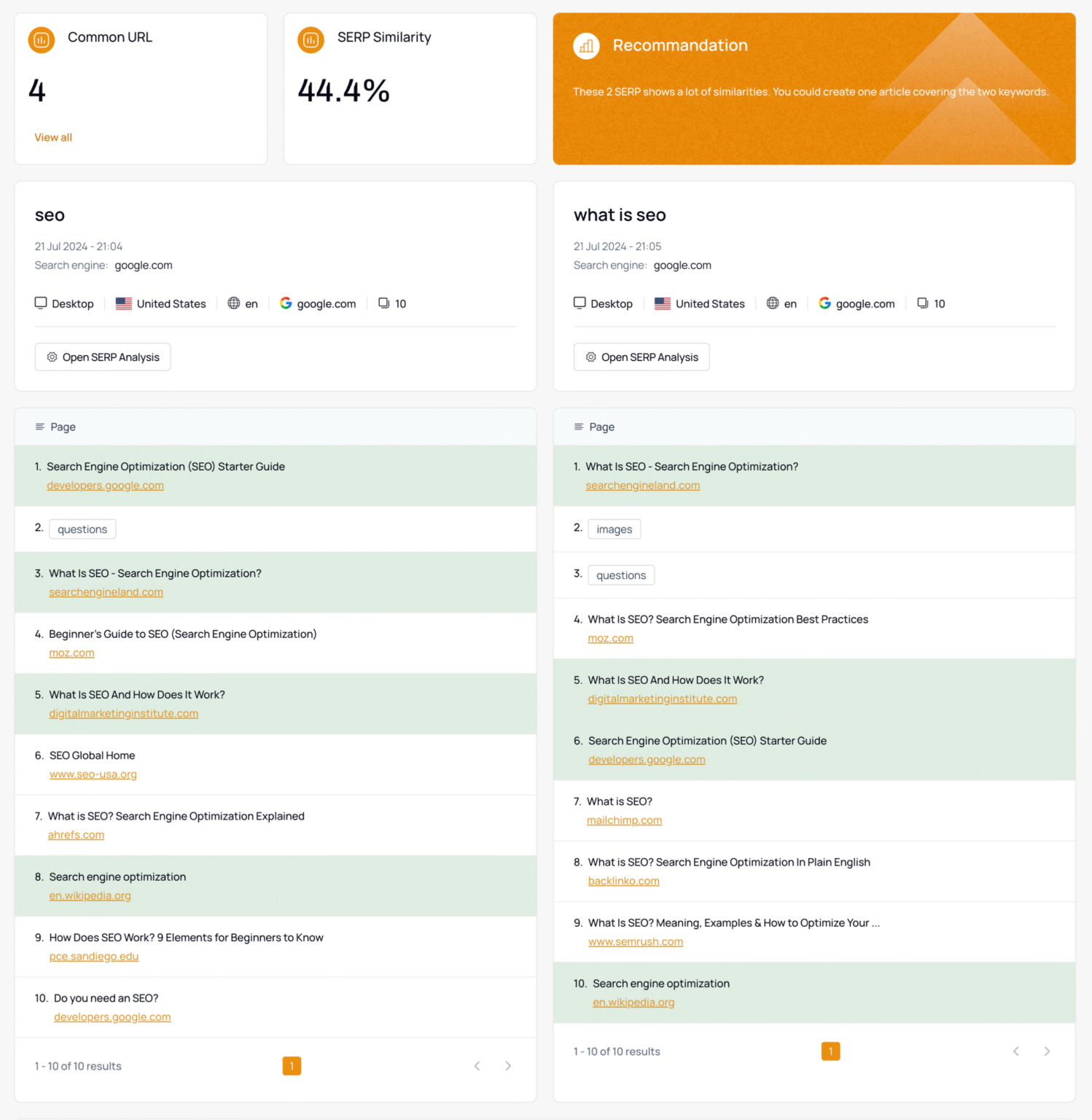The width and height of the screenshot is (1092, 1120).
Task: Click the Recommandation bar-chart icon
Action: [586, 45]
